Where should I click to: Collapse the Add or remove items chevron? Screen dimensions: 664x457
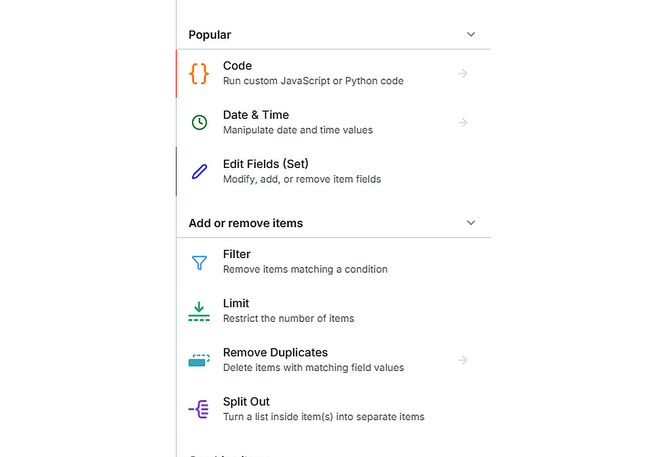[471, 223]
